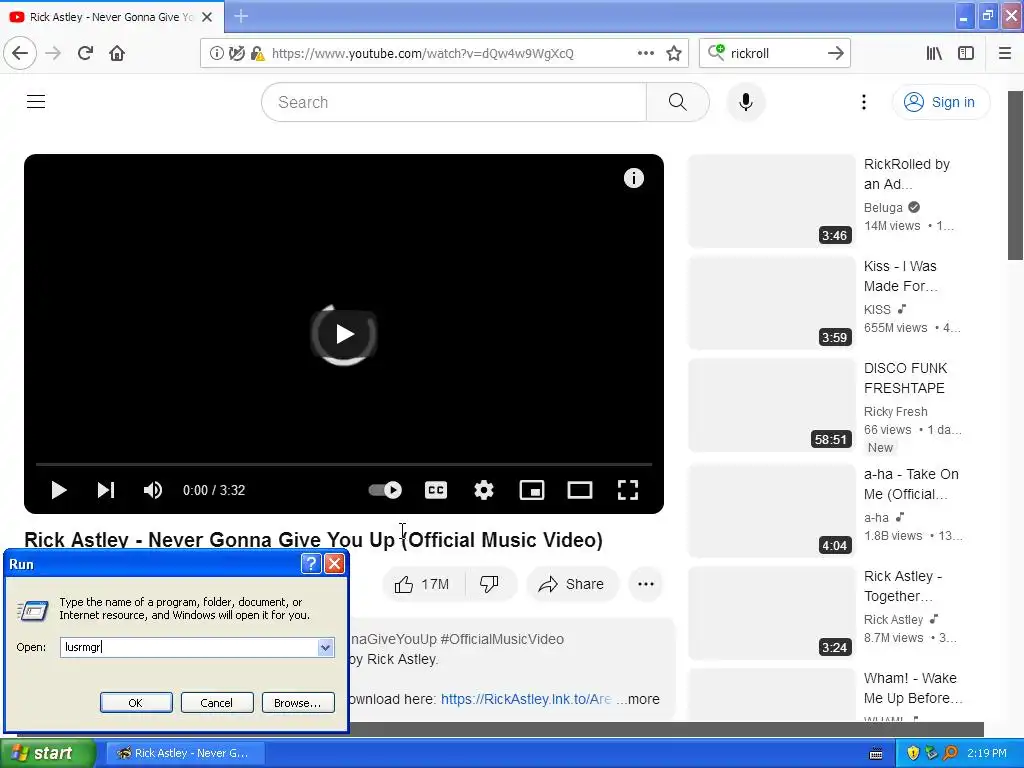Image resolution: width=1024 pixels, height=768 pixels.
Task: Click the page vertical scrollbar thumb
Action: point(1016,176)
